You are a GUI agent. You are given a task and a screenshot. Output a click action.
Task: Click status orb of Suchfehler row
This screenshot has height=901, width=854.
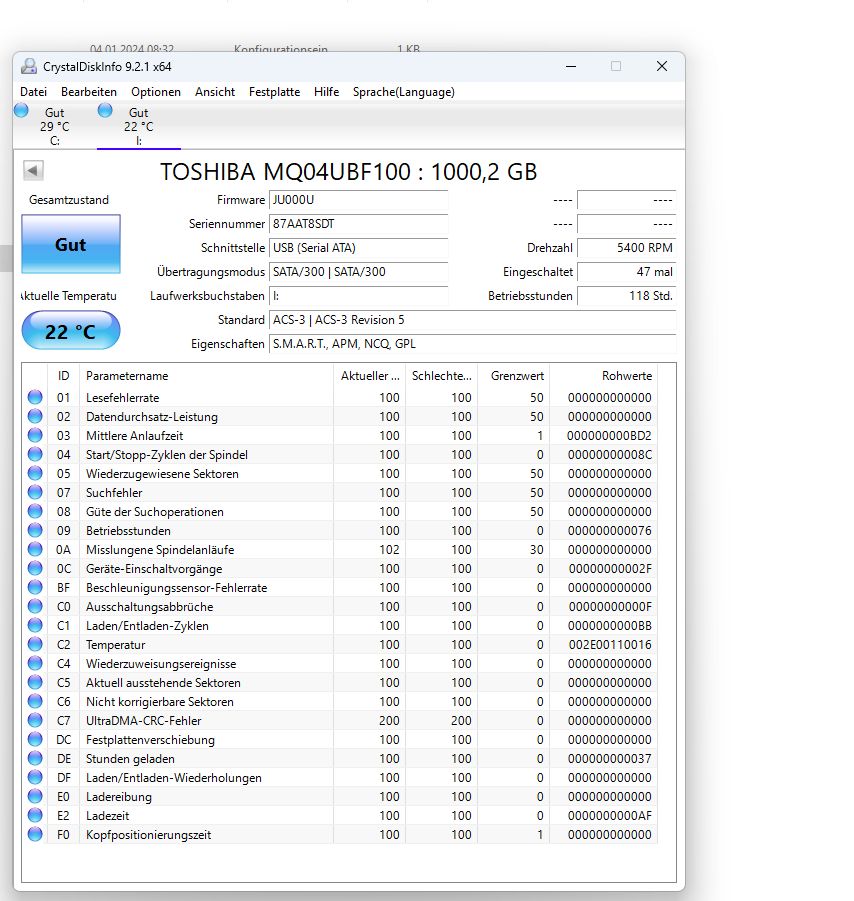[35, 492]
